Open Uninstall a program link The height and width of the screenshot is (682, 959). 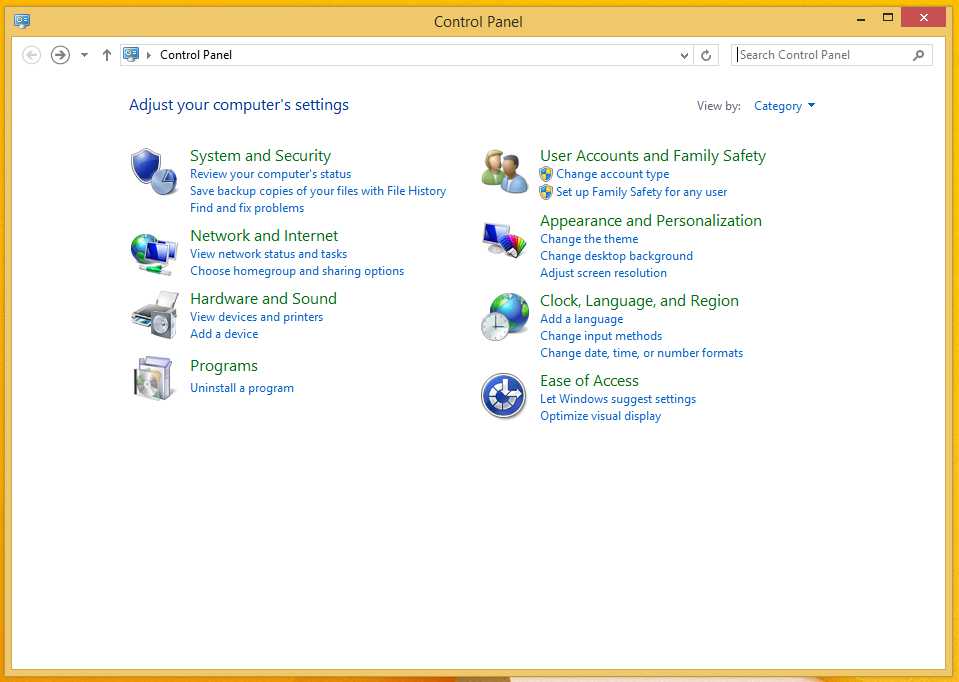[242, 388]
